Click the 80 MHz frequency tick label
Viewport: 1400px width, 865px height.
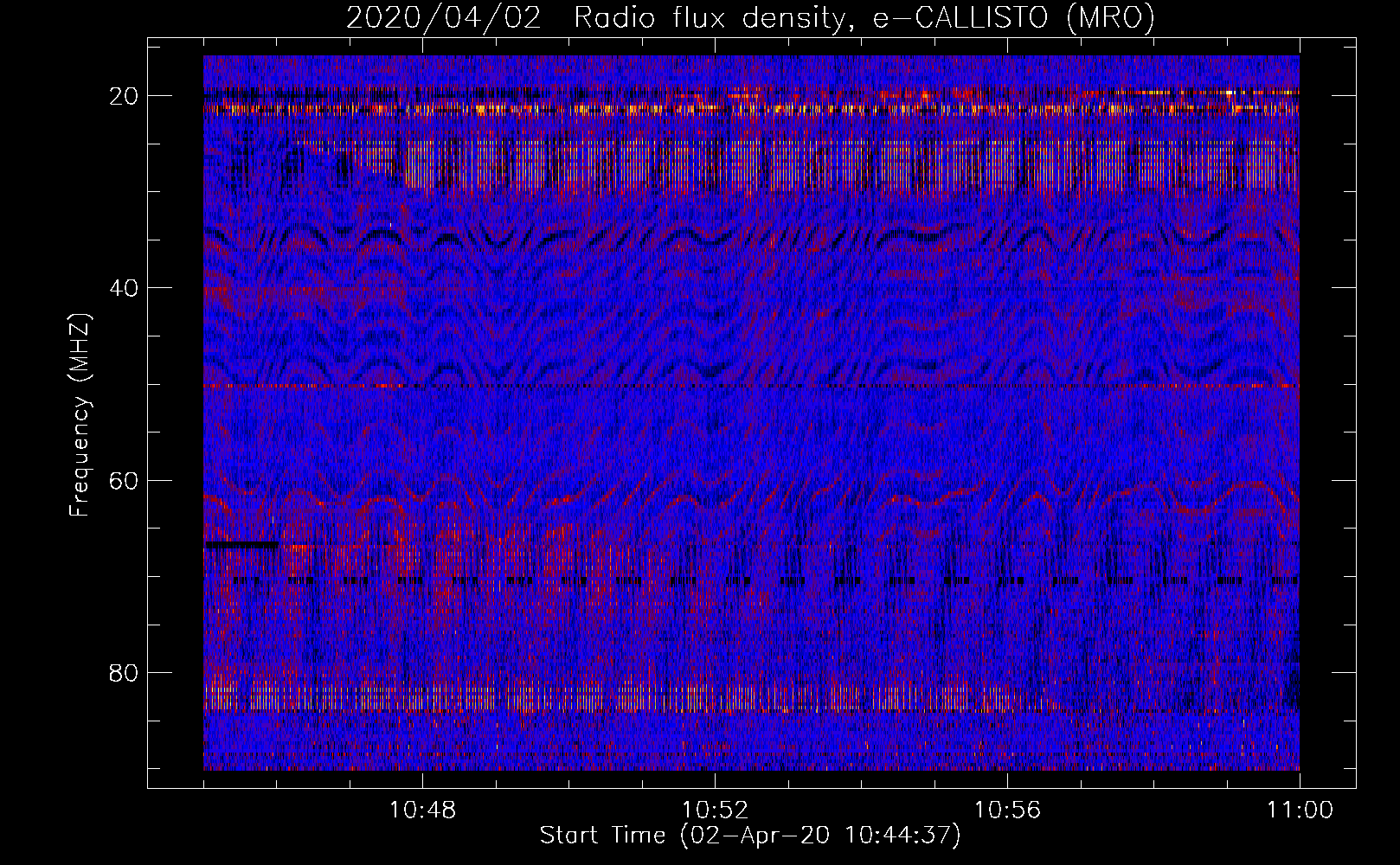point(124,672)
